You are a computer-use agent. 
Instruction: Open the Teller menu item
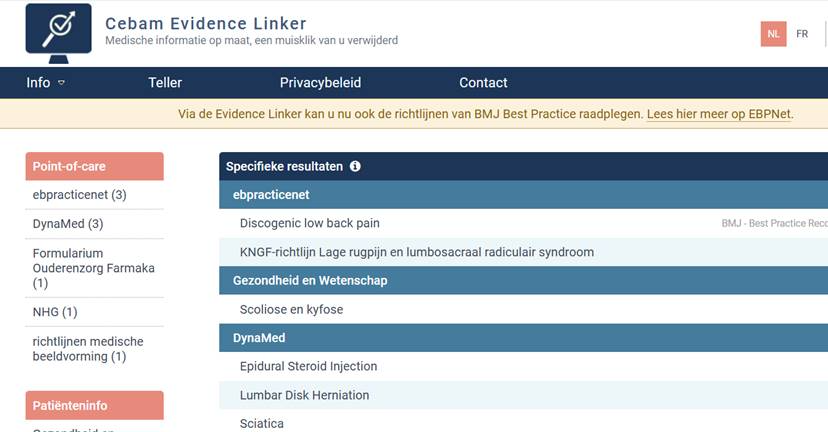pyautogui.click(x=165, y=83)
